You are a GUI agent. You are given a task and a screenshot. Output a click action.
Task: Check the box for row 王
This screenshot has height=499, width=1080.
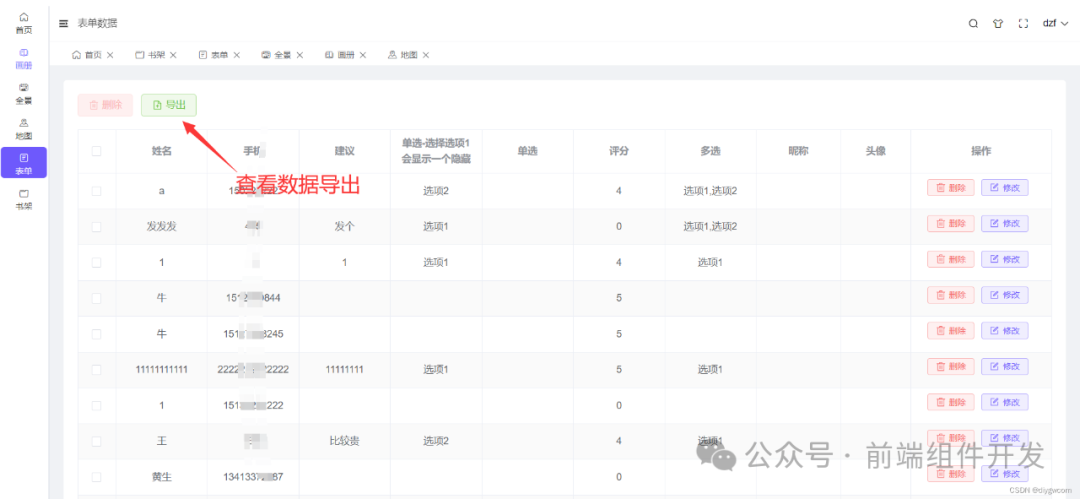(x=96, y=441)
